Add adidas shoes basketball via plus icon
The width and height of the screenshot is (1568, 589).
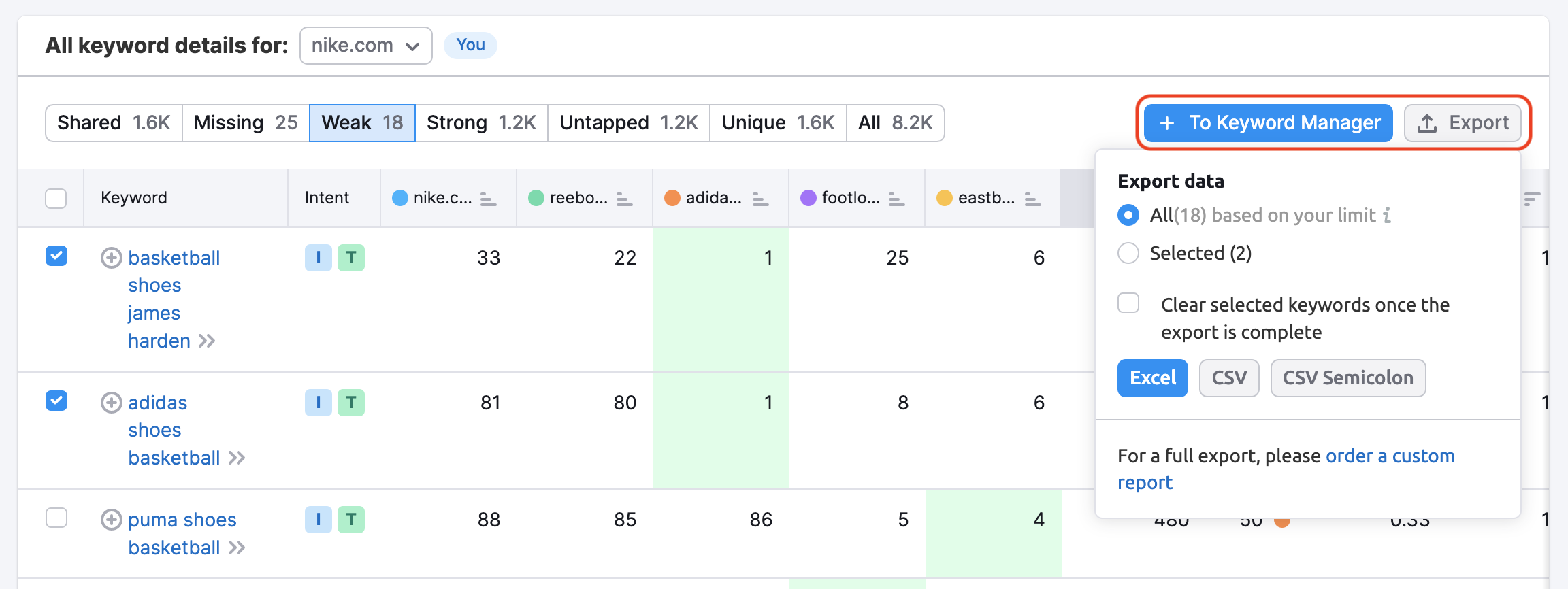pyautogui.click(x=112, y=403)
